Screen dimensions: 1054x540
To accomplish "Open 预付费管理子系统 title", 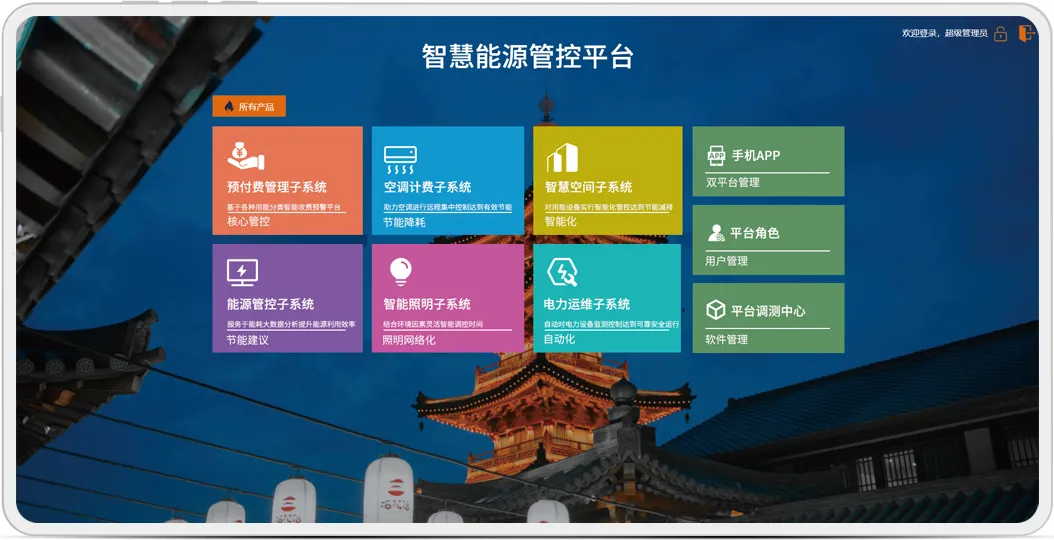I will [277, 187].
